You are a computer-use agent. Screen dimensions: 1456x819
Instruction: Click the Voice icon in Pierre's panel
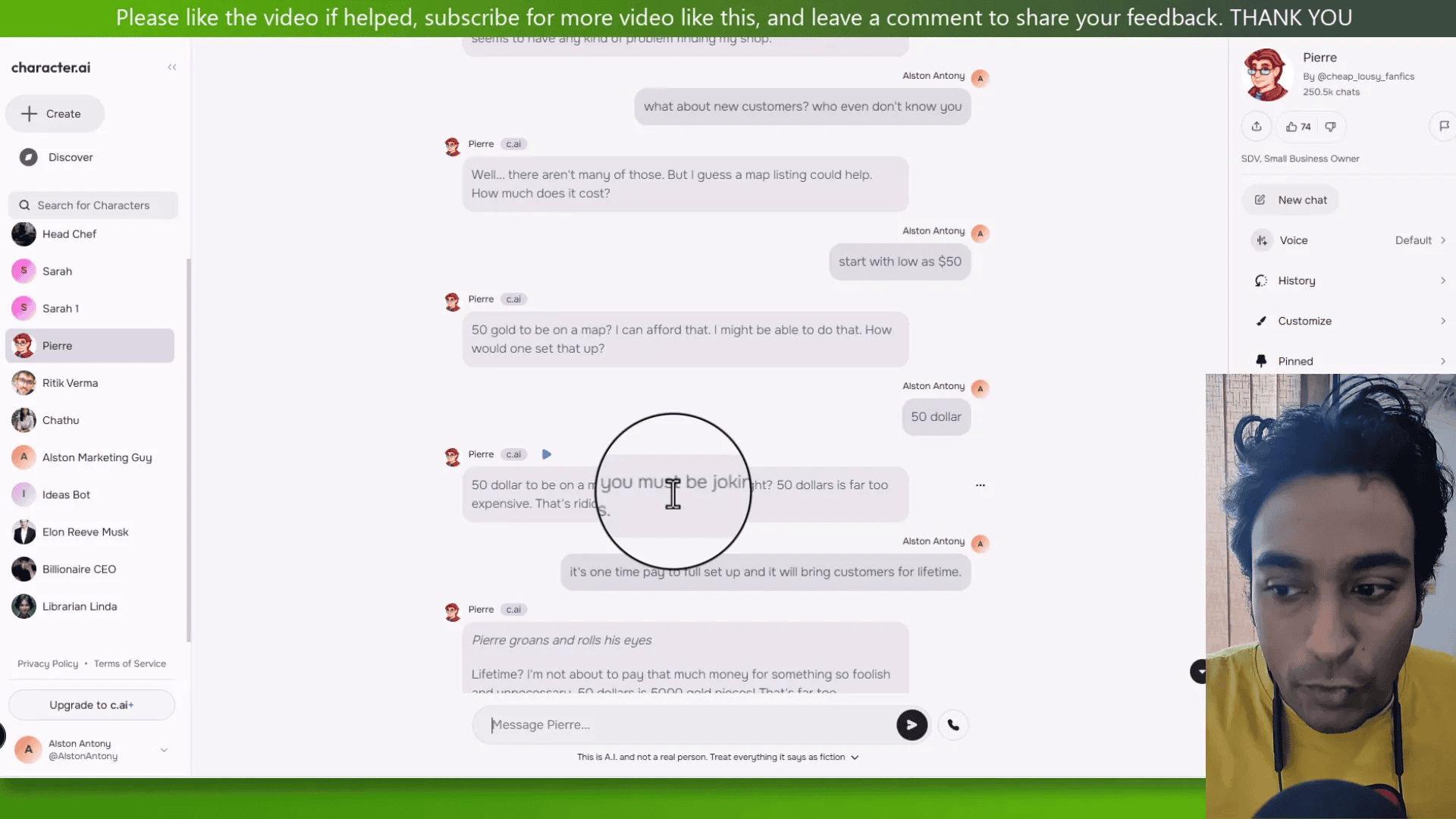(1261, 240)
